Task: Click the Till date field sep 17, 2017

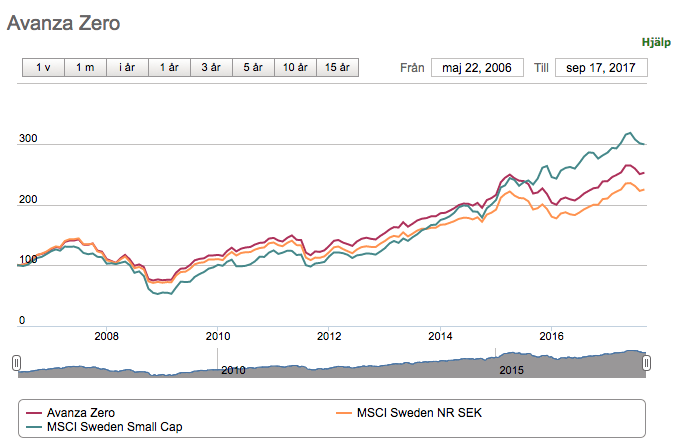Action: 601,68
